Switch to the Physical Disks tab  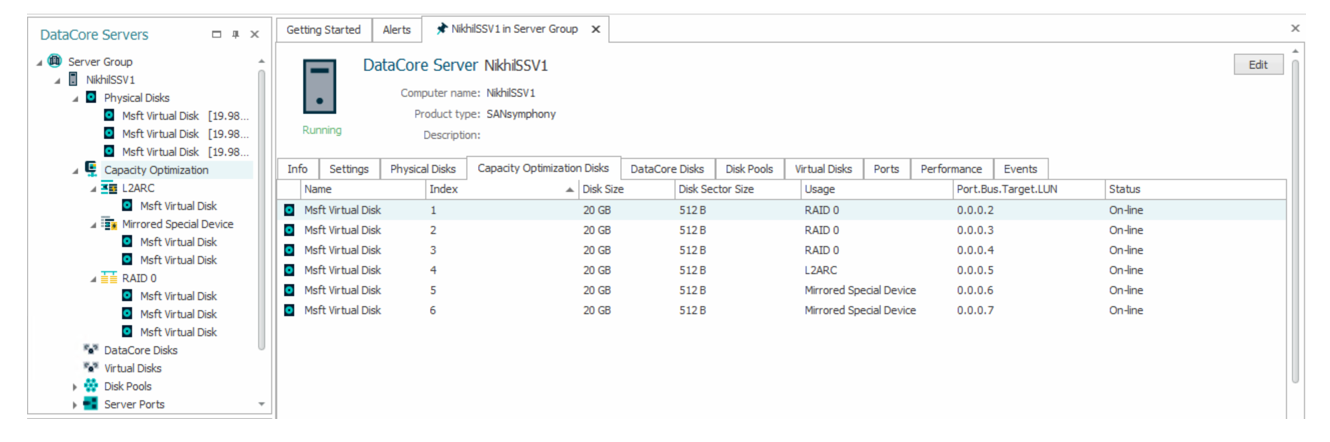tap(423, 169)
